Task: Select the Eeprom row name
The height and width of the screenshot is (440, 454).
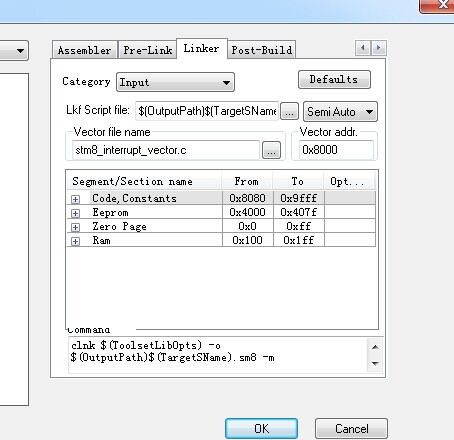Action: pos(110,212)
